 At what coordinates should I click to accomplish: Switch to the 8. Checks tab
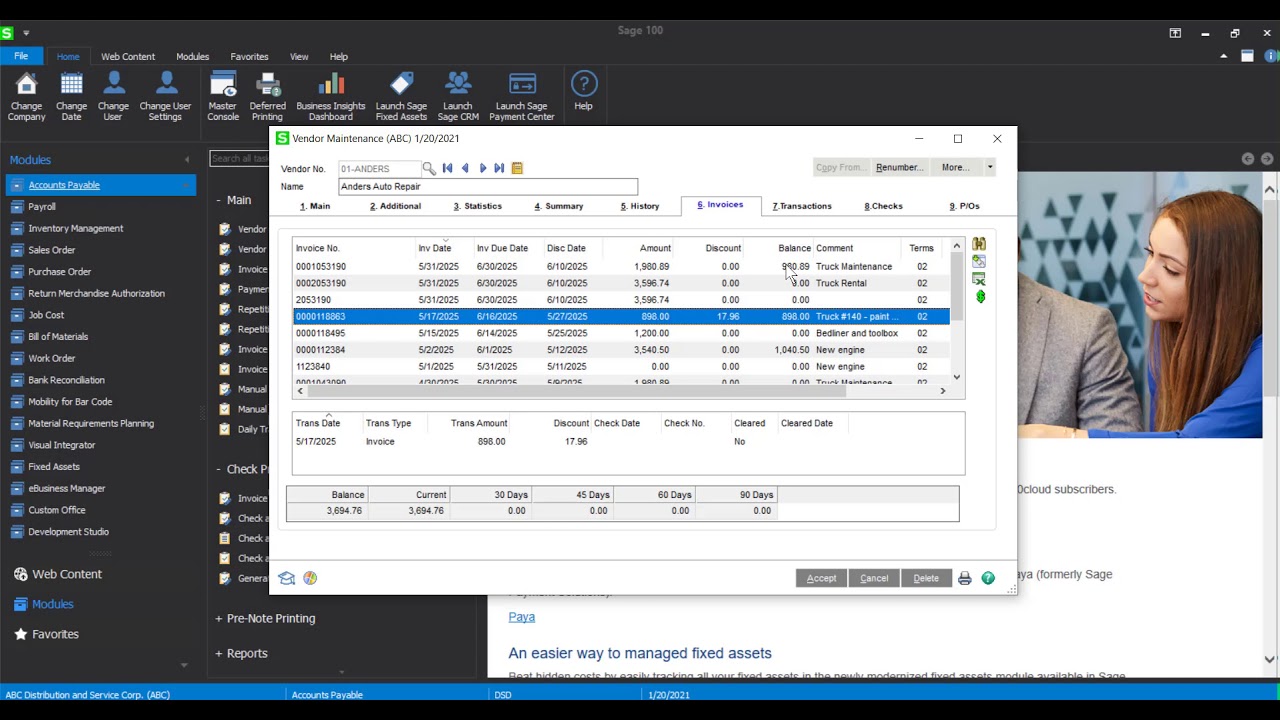(x=884, y=206)
